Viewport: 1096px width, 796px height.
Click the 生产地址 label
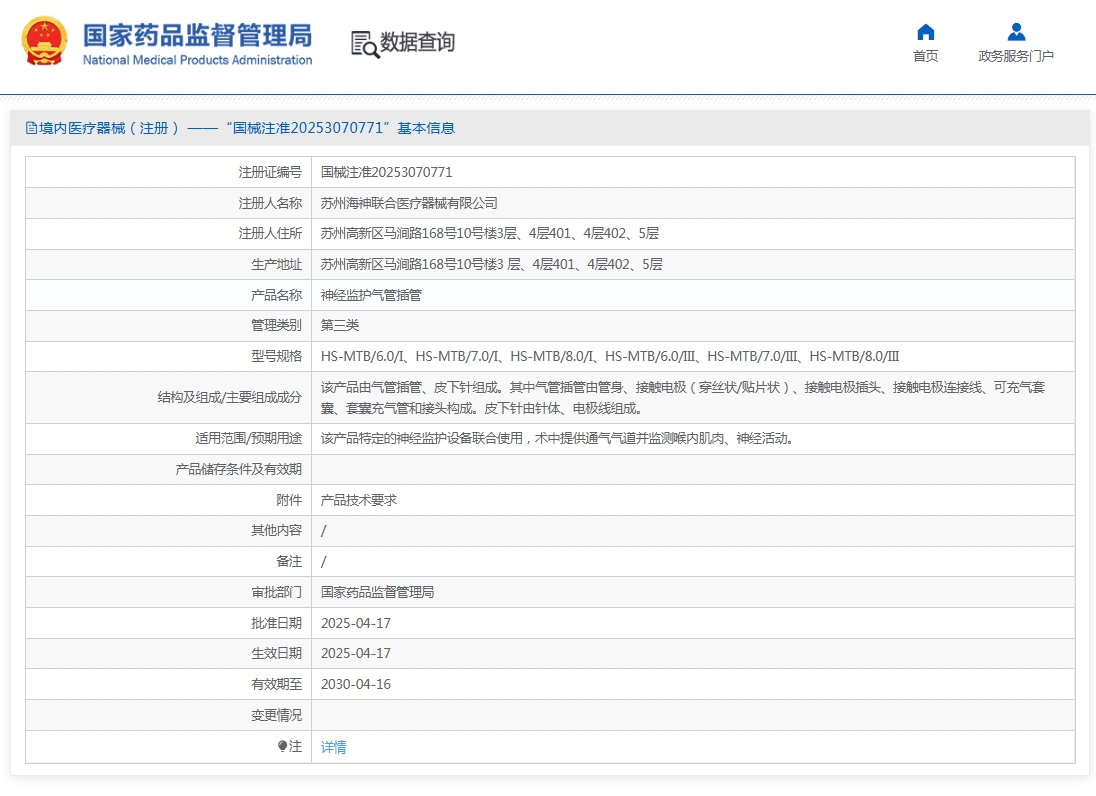pos(276,264)
